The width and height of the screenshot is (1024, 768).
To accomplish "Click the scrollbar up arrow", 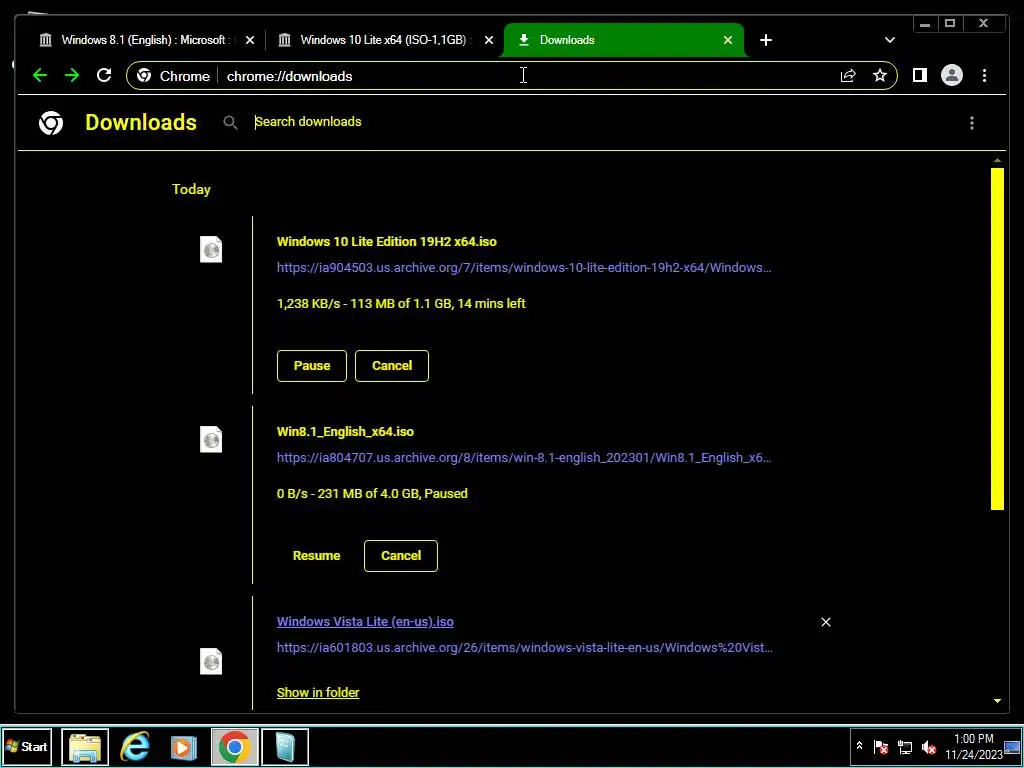I will point(997,160).
